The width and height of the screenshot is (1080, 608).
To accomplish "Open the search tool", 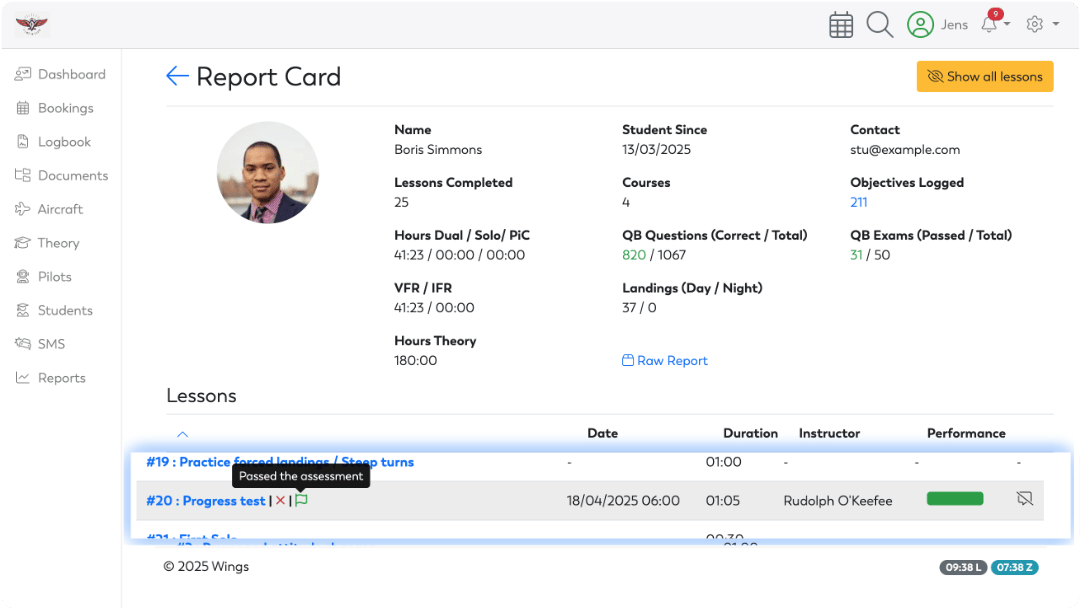I will click(879, 23).
